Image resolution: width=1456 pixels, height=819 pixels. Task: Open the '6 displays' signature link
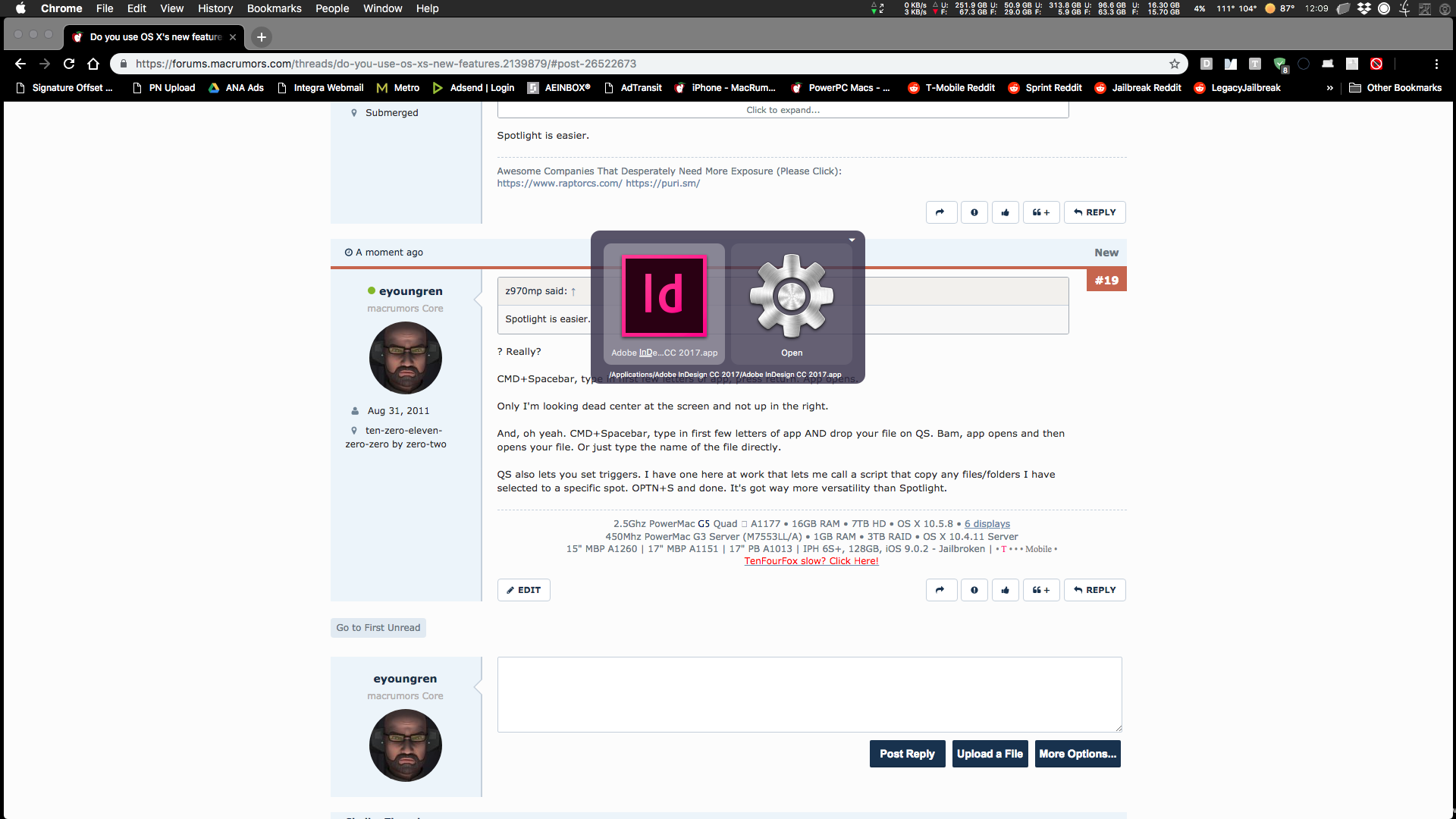(987, 524)
